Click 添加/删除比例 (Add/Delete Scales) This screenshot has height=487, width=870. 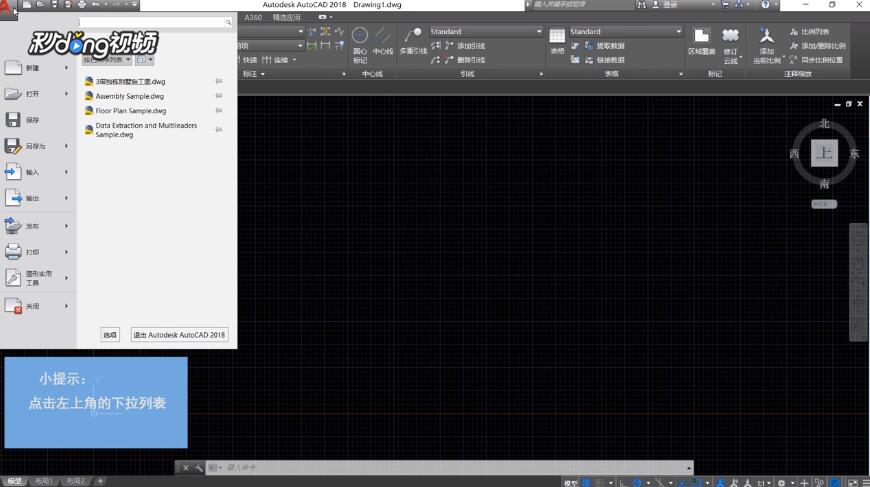pyautogui.click(x=817, y=45)
